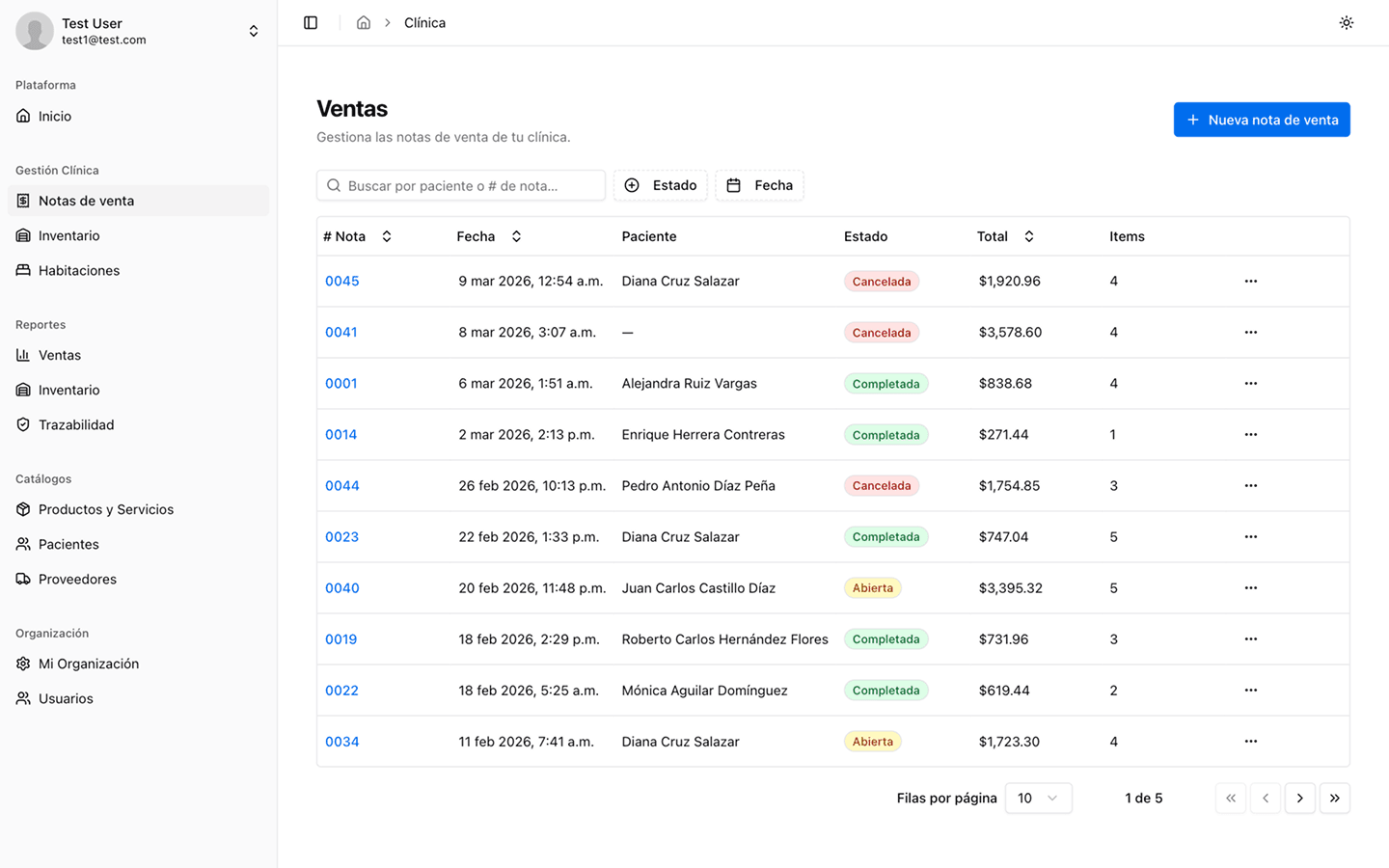Open sales note link 0023
The width and height of the screenshot is (1389, 868).
(341, 536)
